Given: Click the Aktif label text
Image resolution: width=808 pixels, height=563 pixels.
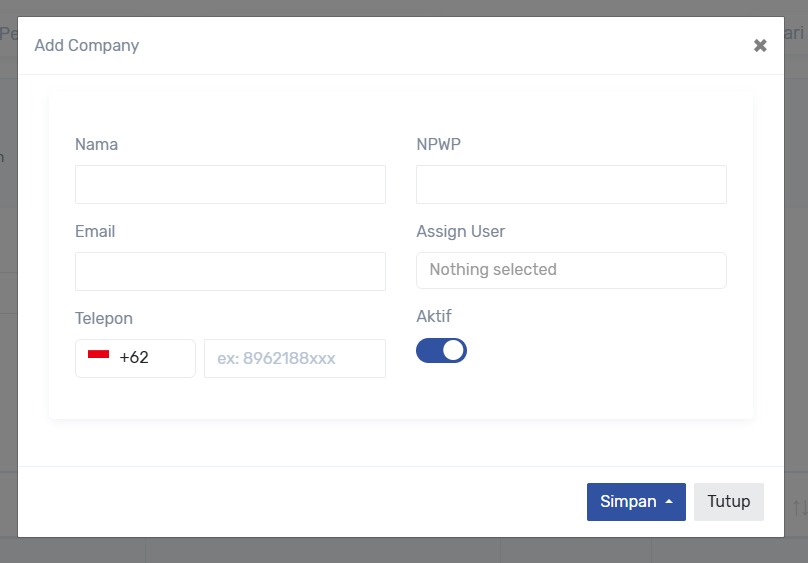Looking at the screenshot, I should [x=434, y=317].
